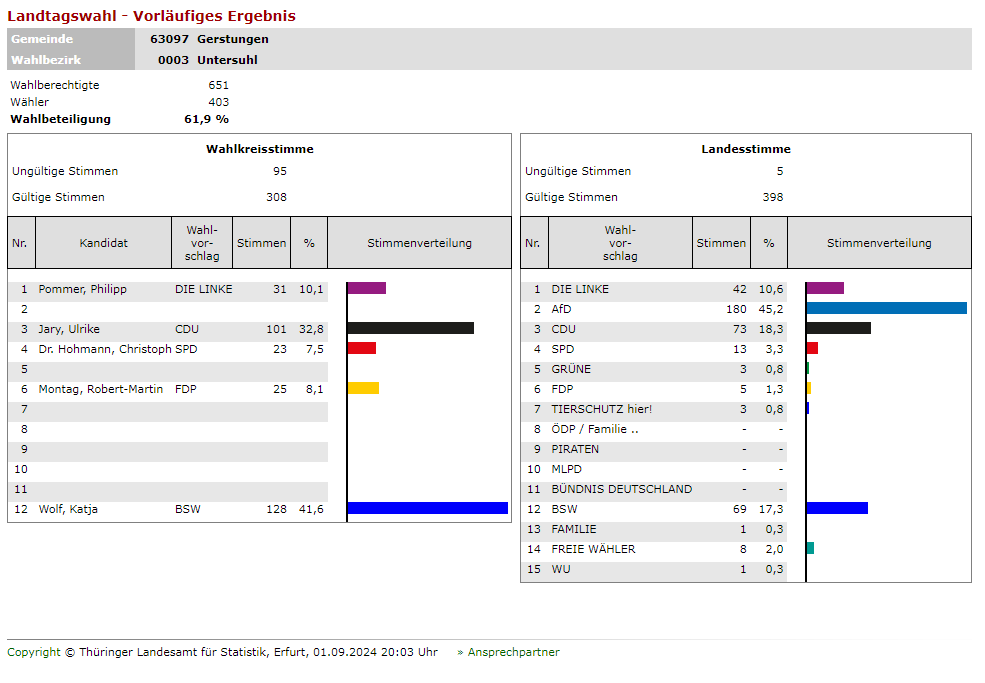Viewport: 985px width, 683px height.
Task: Click the blue AfD Landesstimme bar
Action: coord(886,308)
